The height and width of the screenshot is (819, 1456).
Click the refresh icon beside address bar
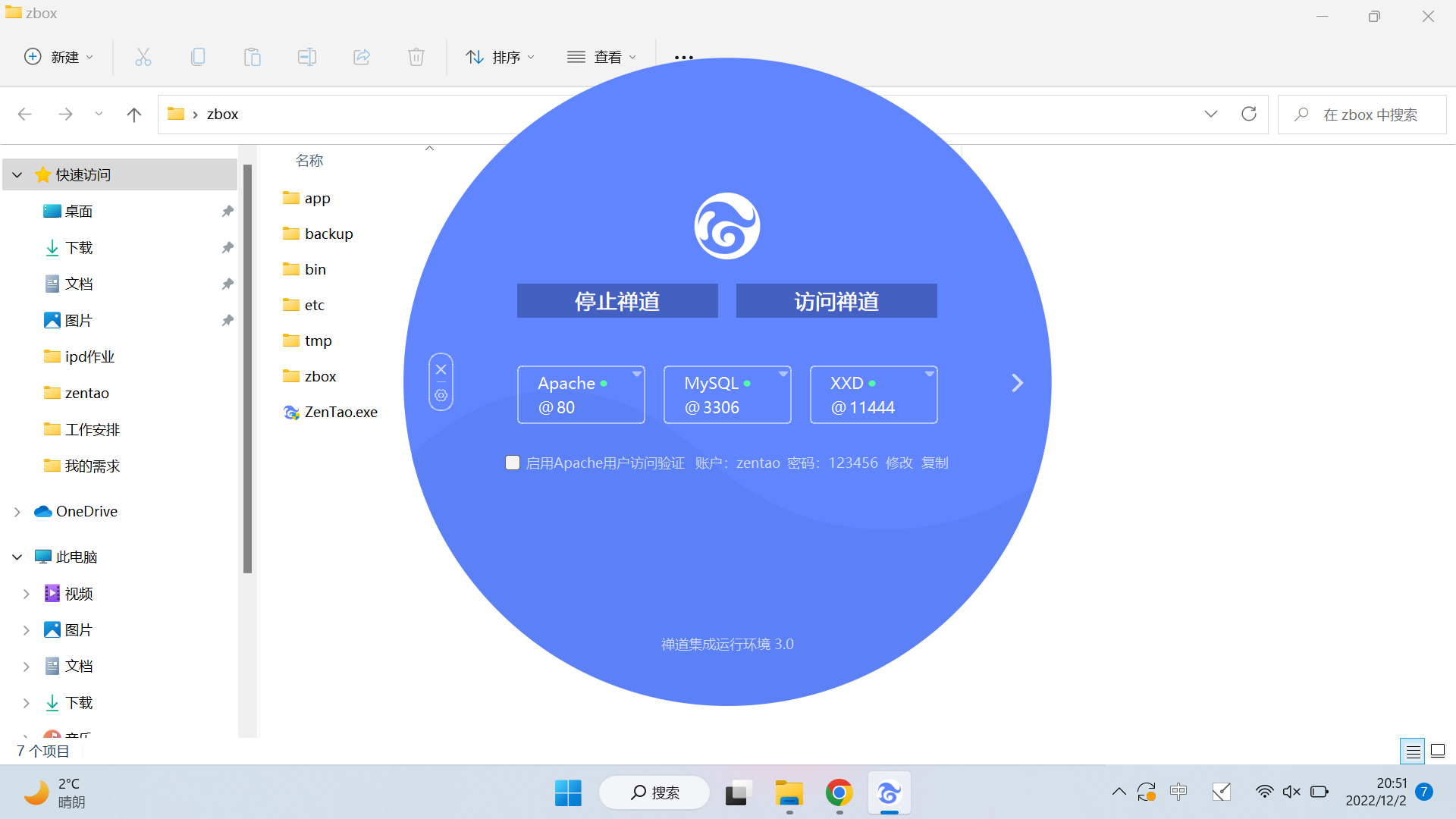point(1248,114)
